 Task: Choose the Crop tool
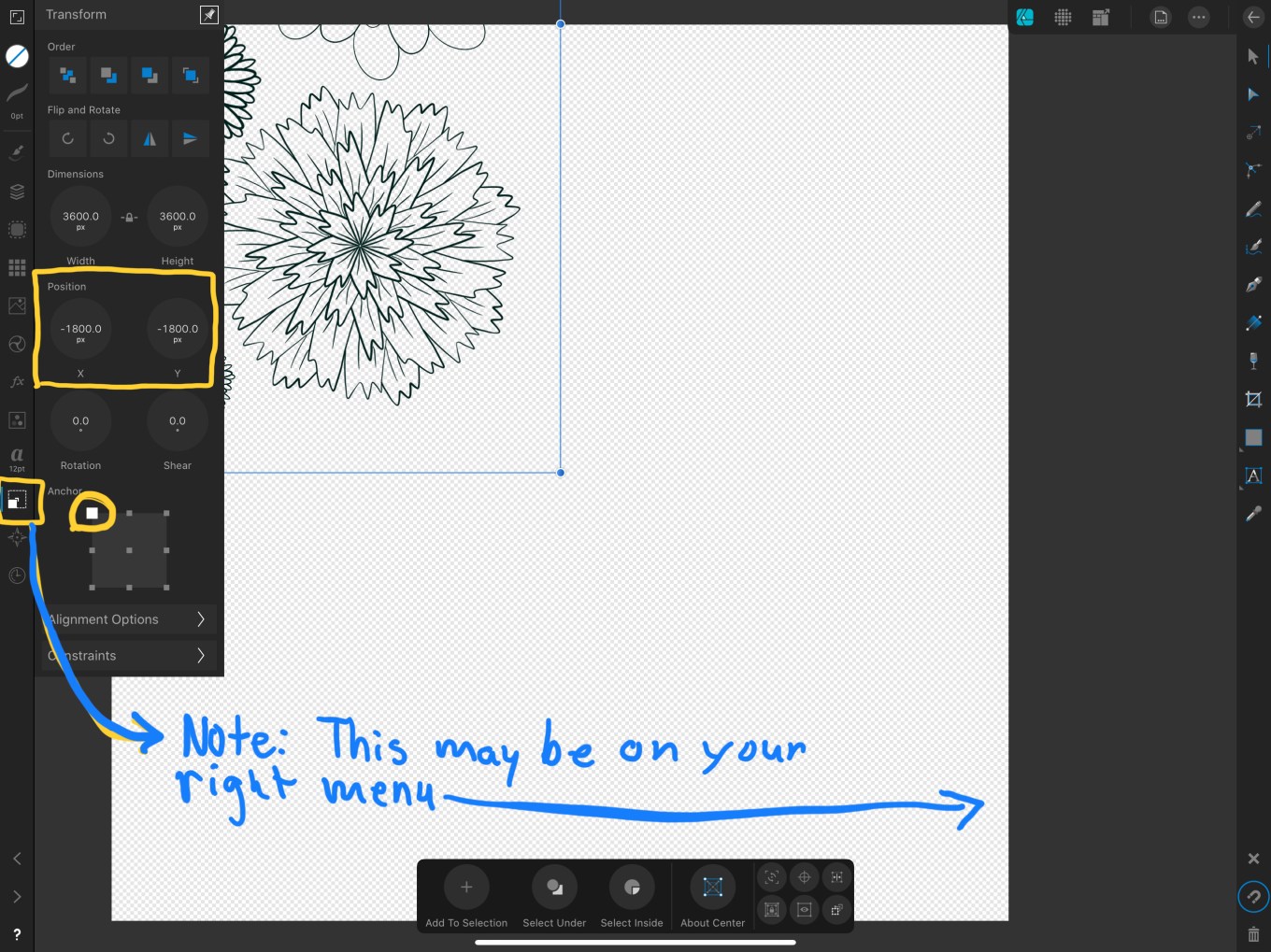coord(1253,399)
